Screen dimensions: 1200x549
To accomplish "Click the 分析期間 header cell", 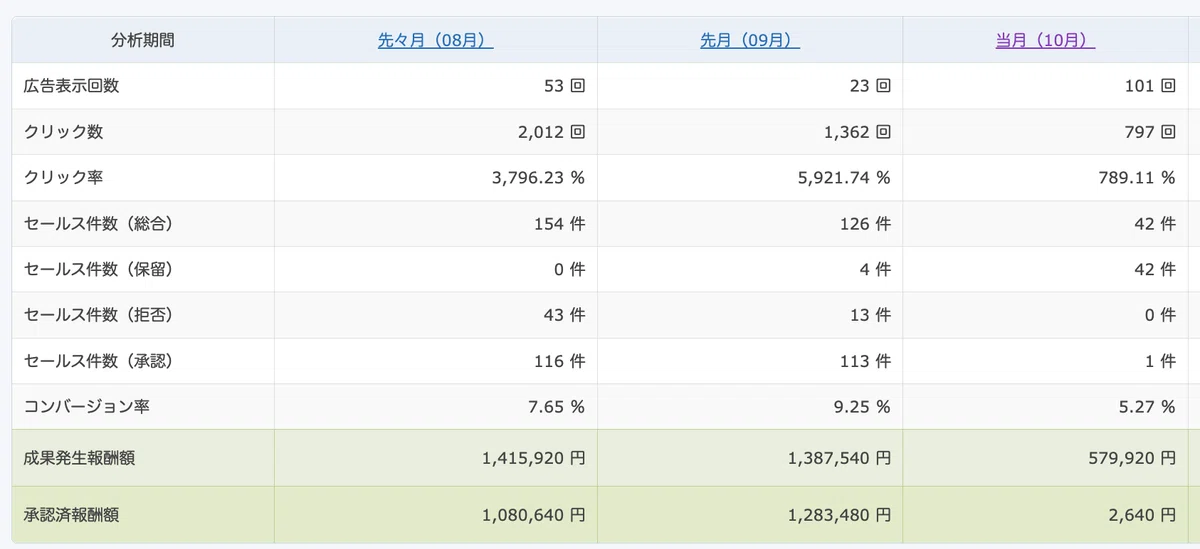I will 143,41.
